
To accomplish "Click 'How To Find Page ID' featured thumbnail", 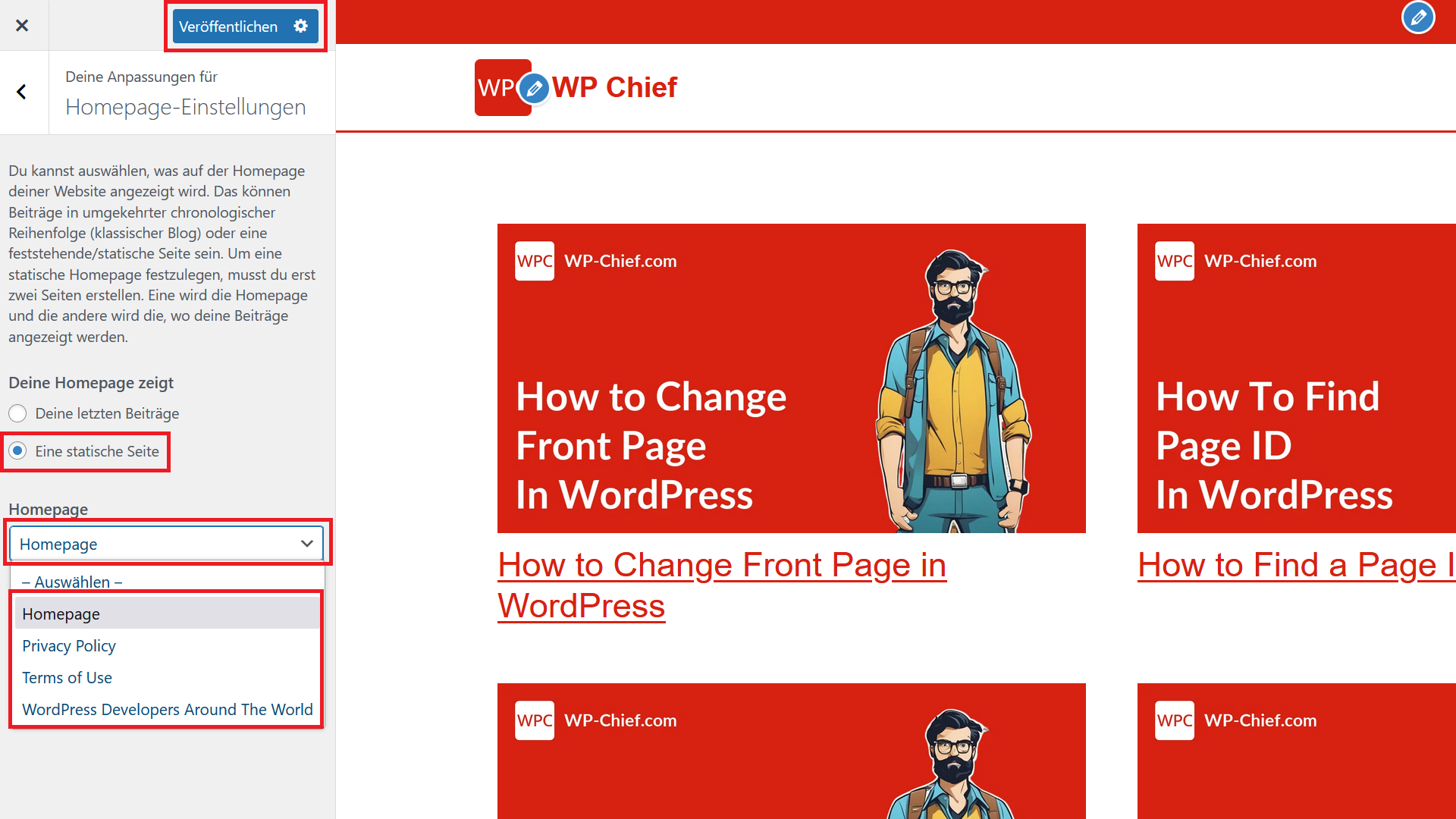I will pos(1297,378).
